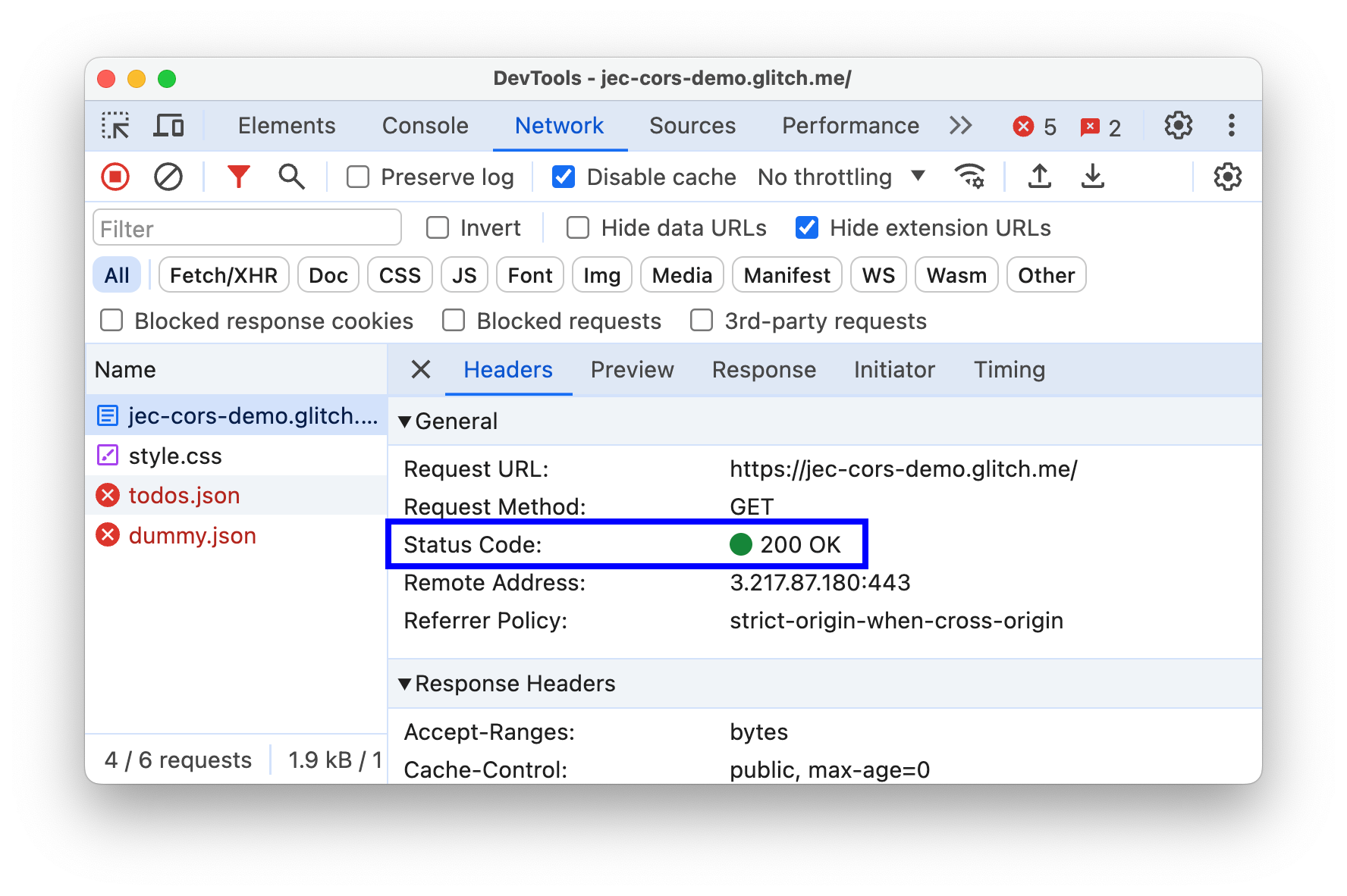
Task: Filter requests by Fetch/XHR
Action: click(x=223, y=274)
